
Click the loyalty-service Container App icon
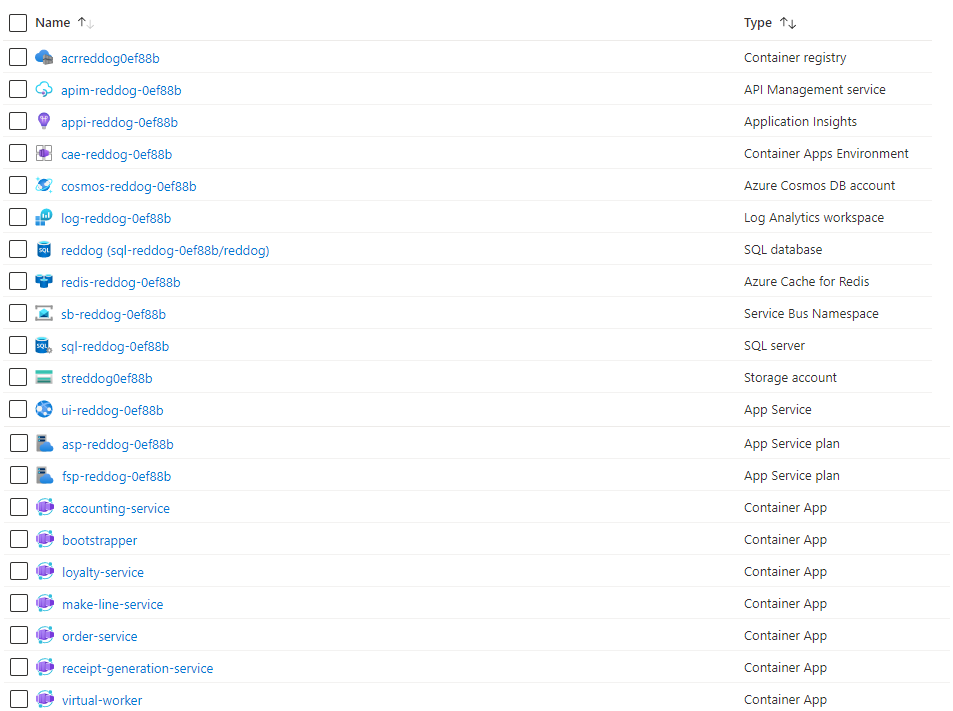pos(44,571)
